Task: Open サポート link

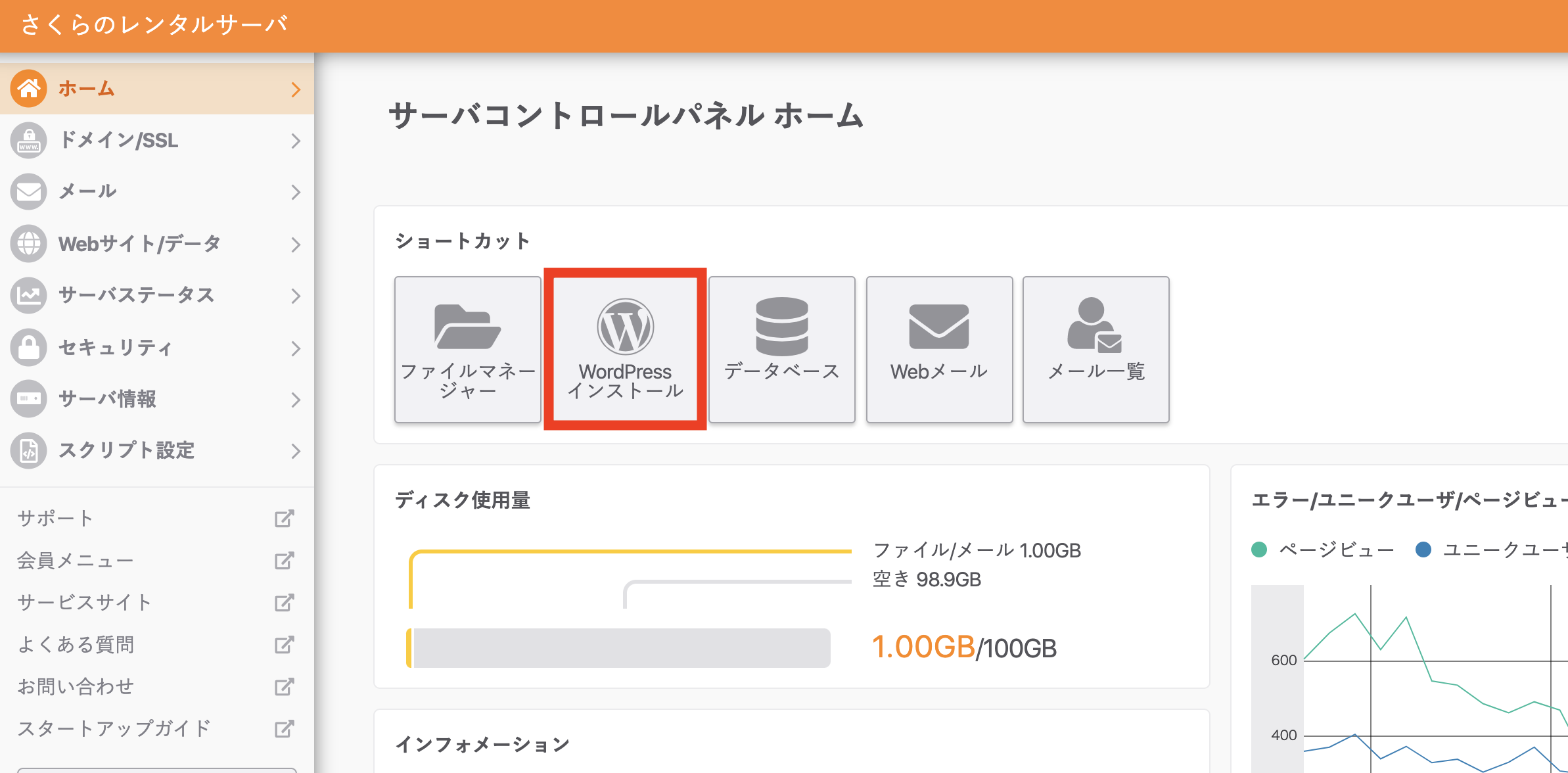Action: [55, 519]
